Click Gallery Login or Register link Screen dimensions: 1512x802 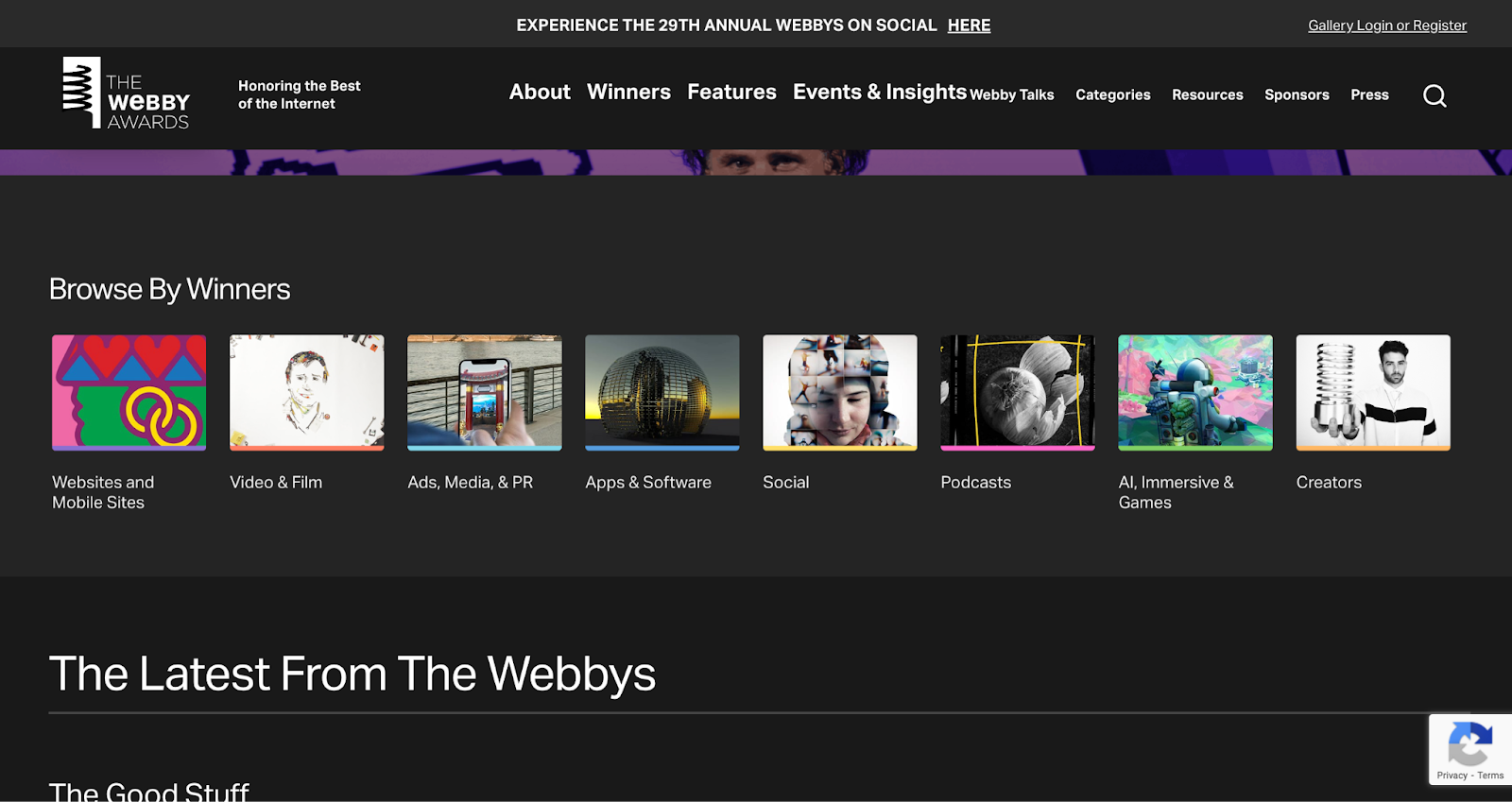pyautogui.click(x=1387, y=26)
